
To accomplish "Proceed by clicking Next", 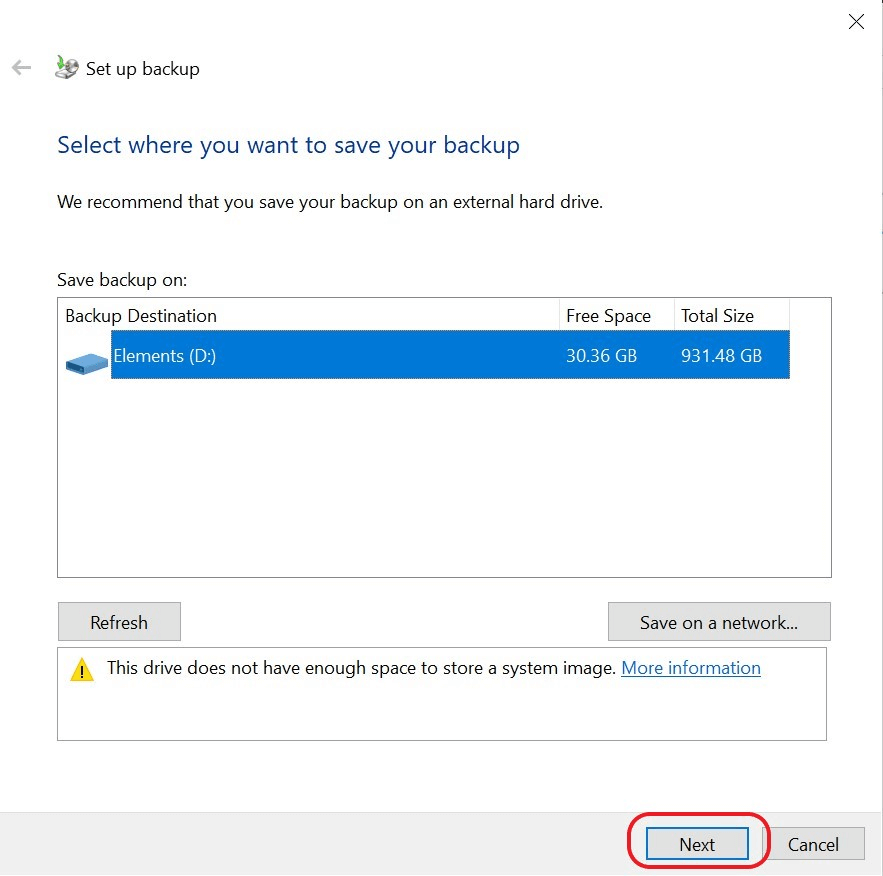I will (x=695, y=843).
